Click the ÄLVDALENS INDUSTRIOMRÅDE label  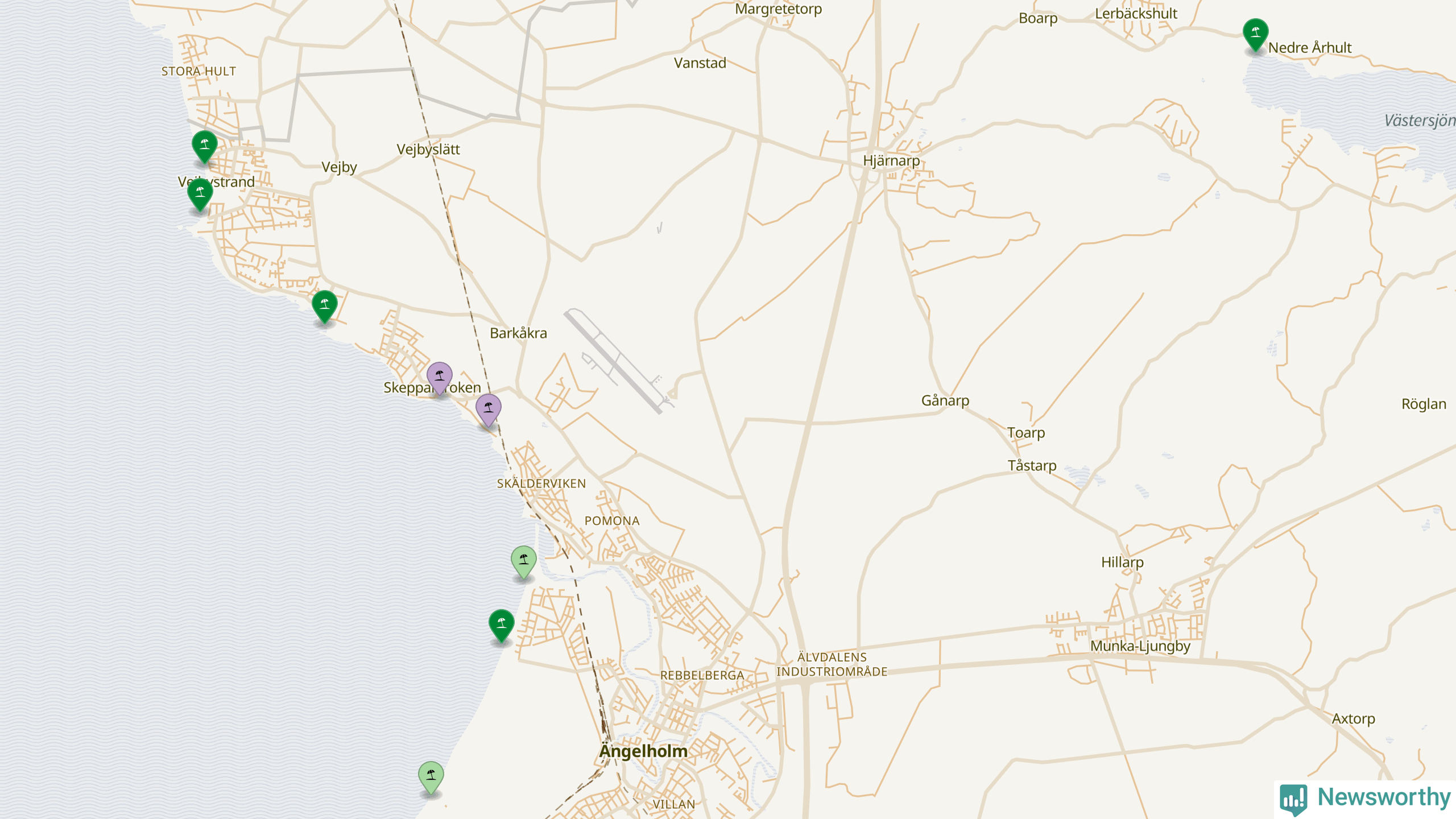point(832,664)
